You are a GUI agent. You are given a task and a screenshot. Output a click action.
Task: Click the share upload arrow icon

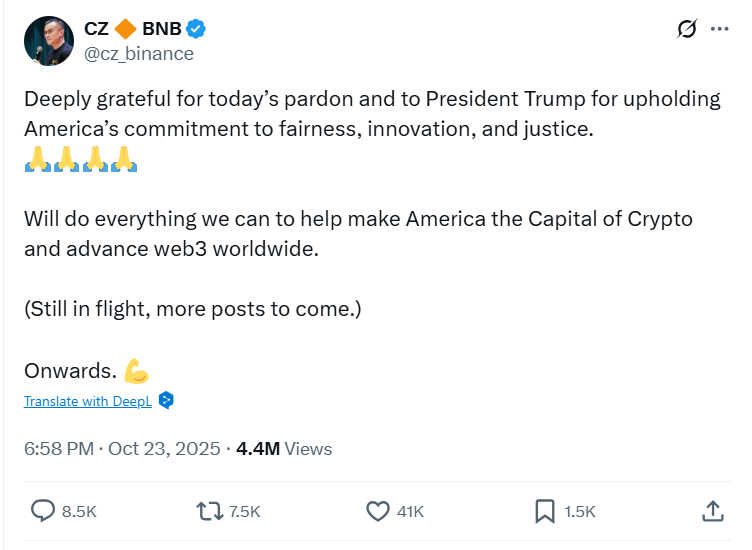pos(712,511)
